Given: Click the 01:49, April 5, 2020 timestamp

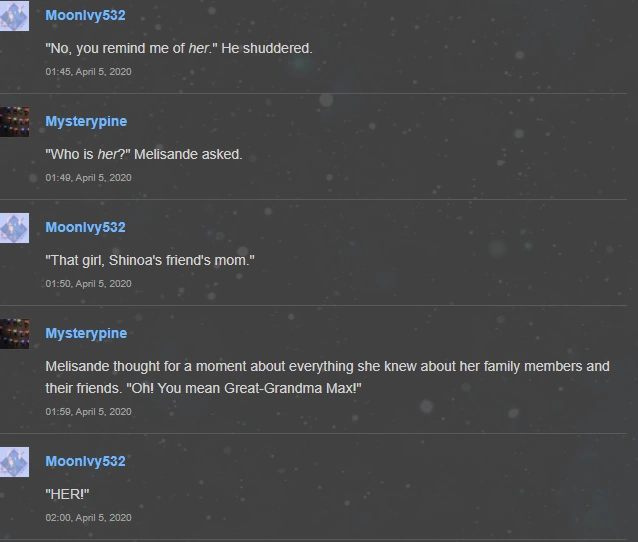Looking at the screenshot, I should tap(88, 178).
